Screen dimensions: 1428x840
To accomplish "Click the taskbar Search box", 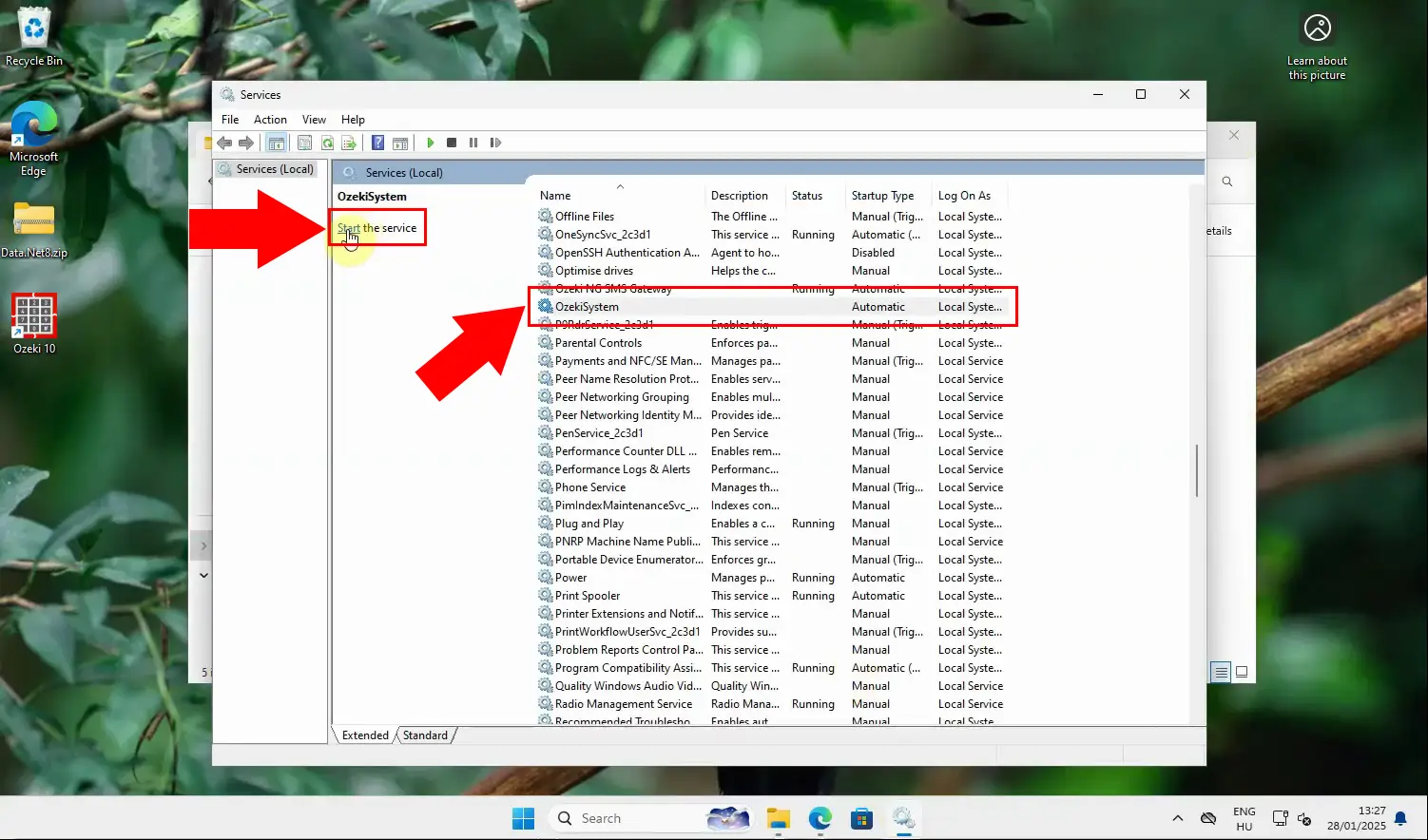I will (650, 818).
